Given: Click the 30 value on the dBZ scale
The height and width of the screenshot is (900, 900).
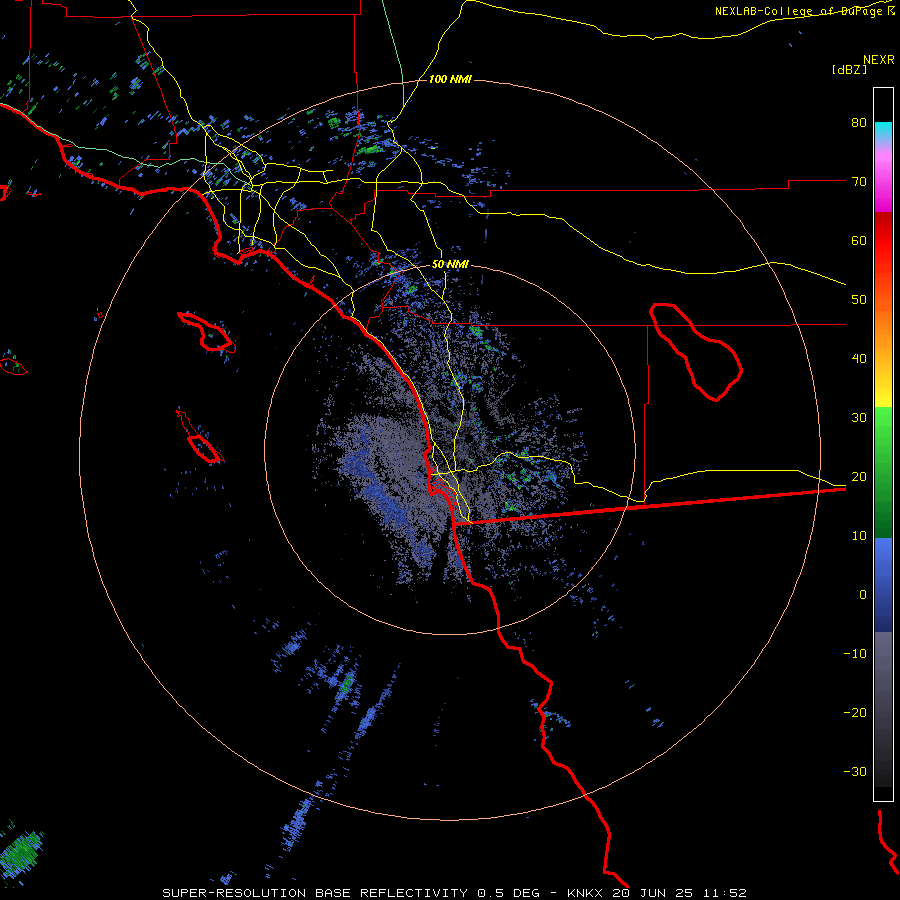Looking at the screenshot, I should coord(859,418).
